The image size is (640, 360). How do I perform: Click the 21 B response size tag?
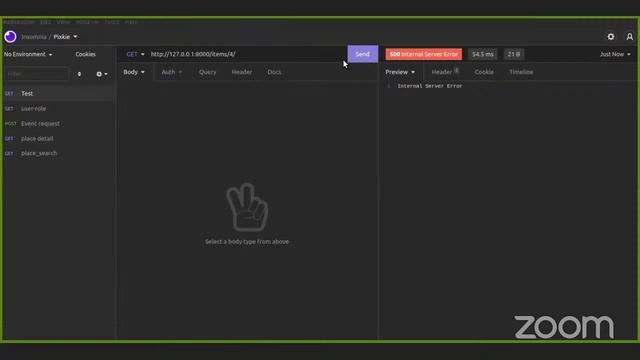[514, 54]
